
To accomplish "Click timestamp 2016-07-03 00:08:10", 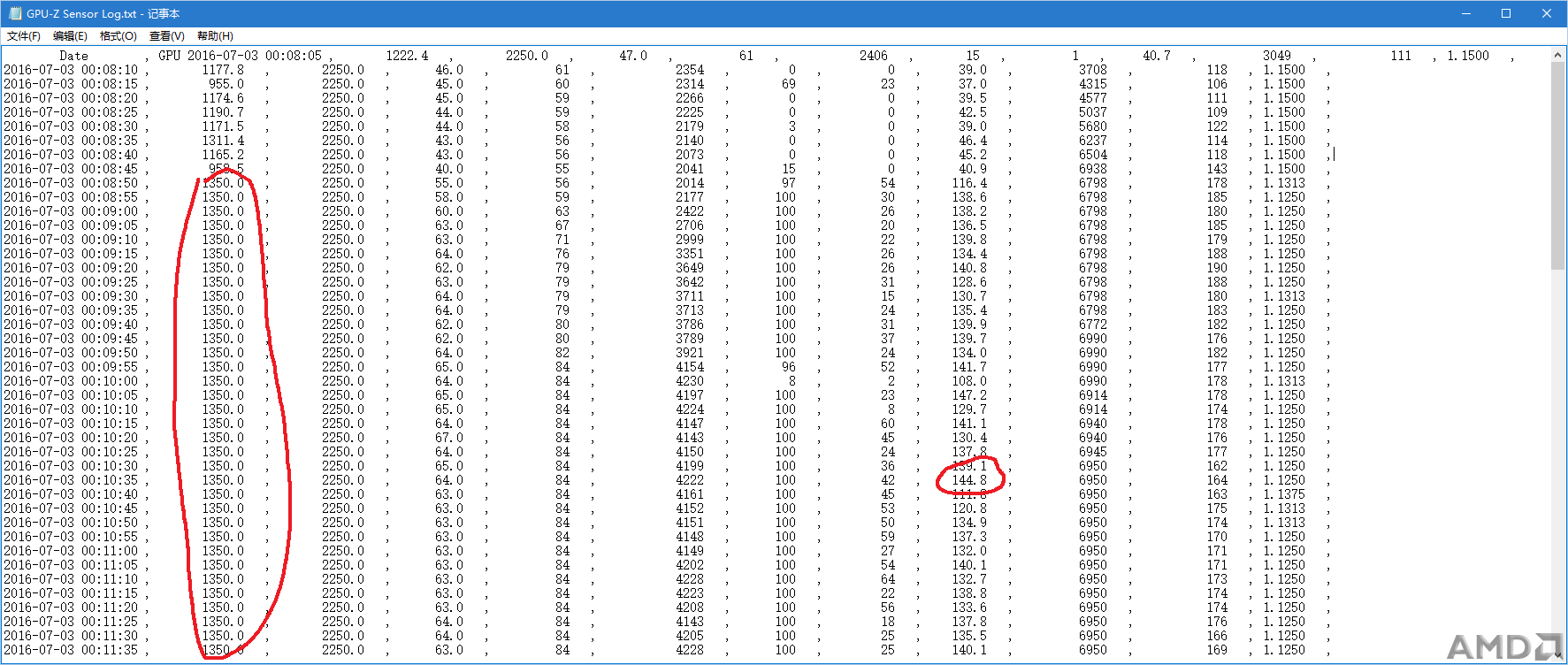I will (71, 70).
